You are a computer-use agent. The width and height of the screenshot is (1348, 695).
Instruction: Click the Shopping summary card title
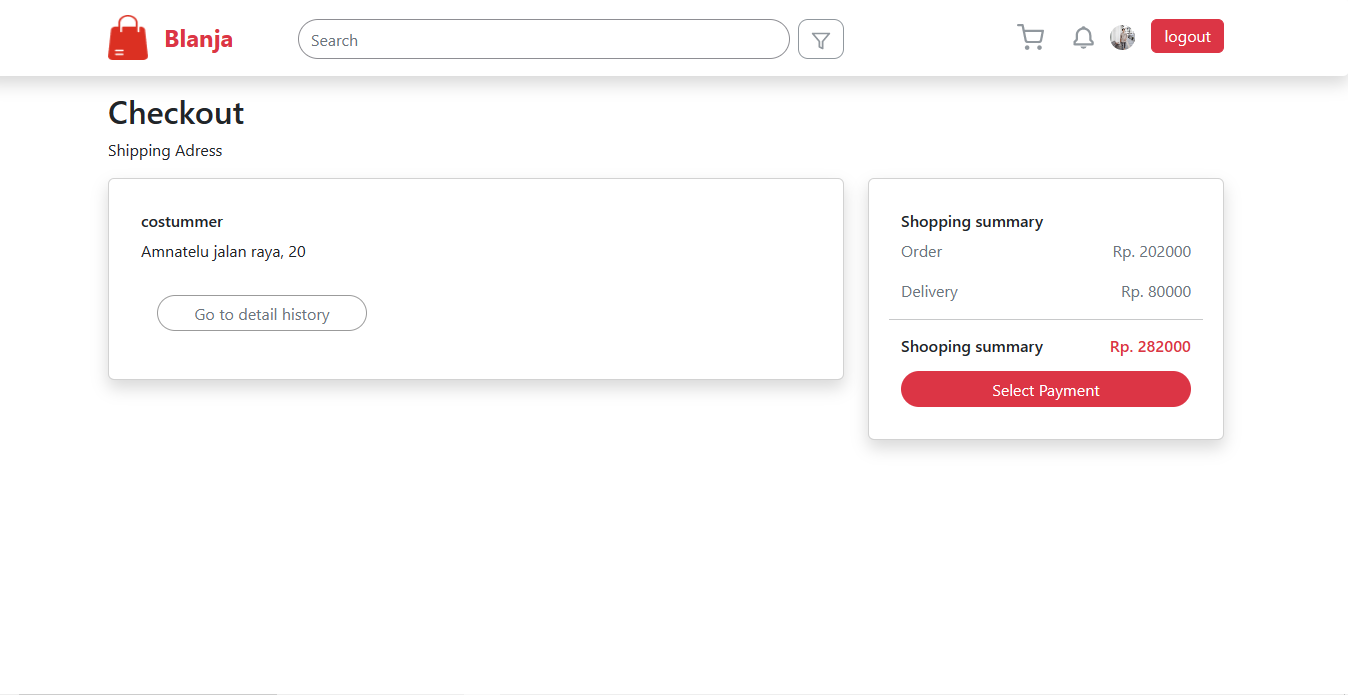(972, 221)
